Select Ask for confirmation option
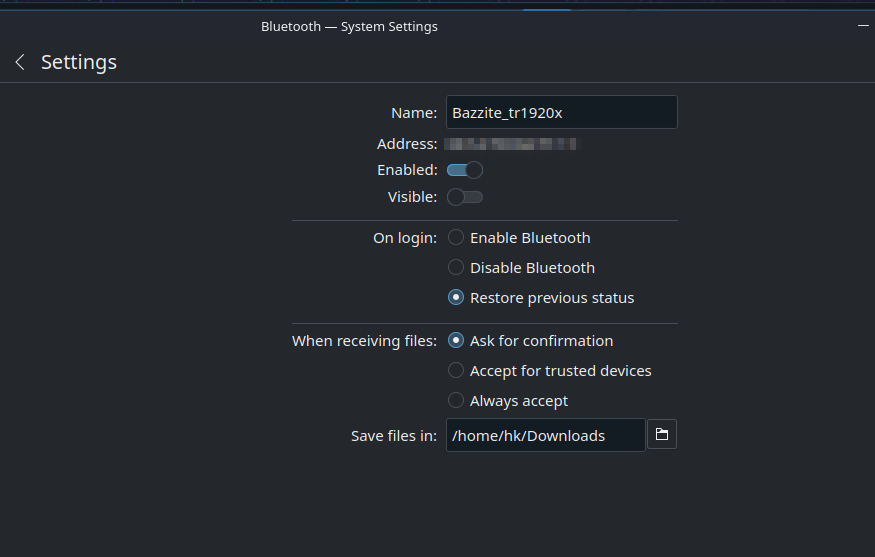This screenshot has height=557, width=875. [x=456, y=341]
